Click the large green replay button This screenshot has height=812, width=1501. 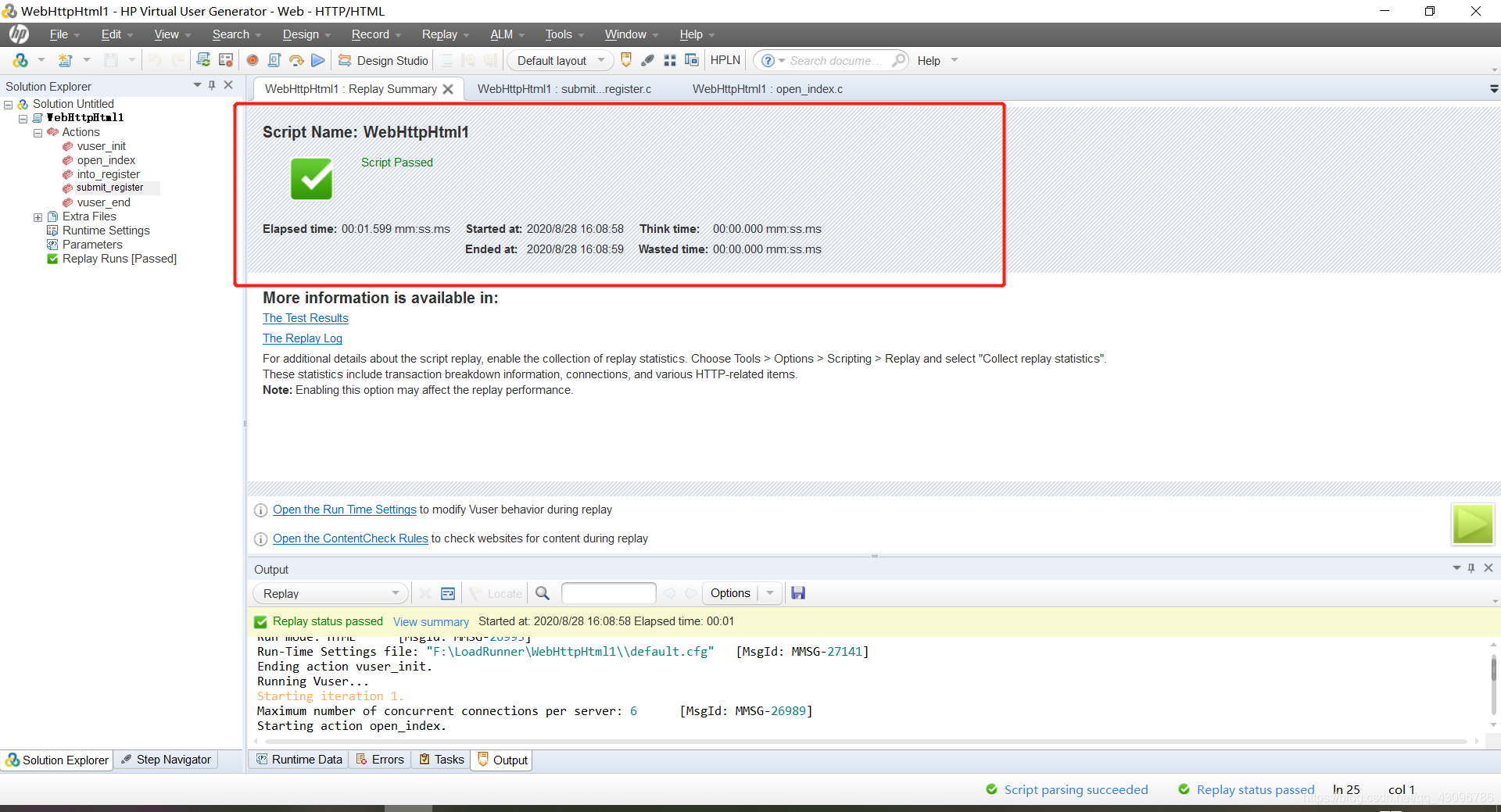click(1473, 524)
